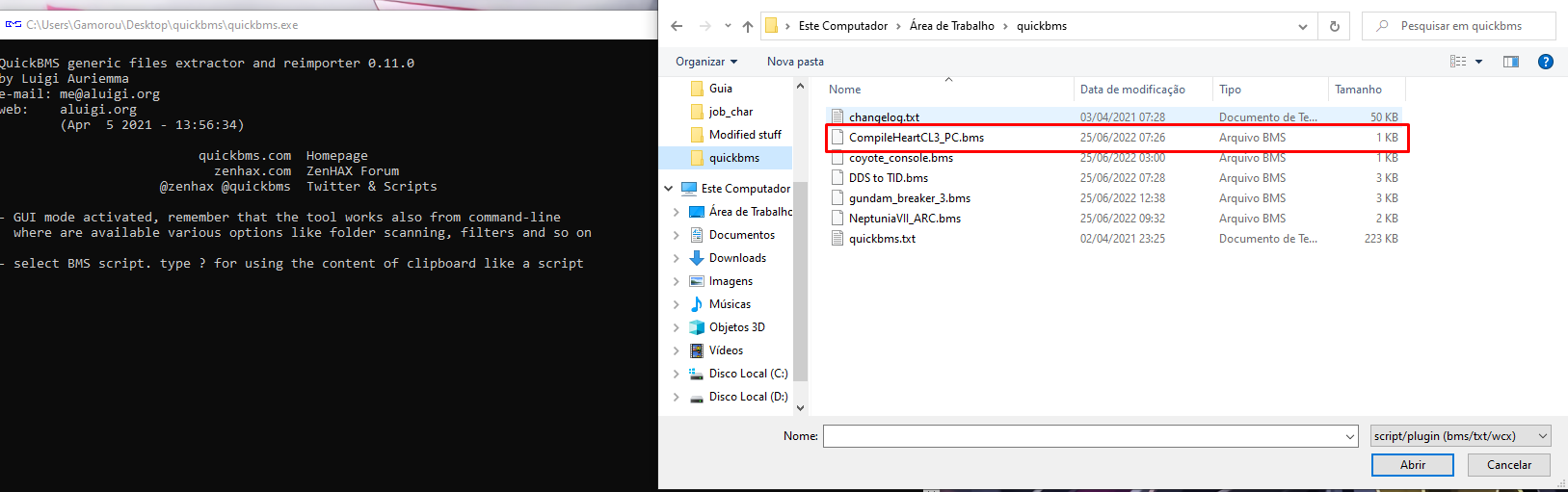1568x492 pixels.
Task: Go up one folder level
Action: coord(748,26)
